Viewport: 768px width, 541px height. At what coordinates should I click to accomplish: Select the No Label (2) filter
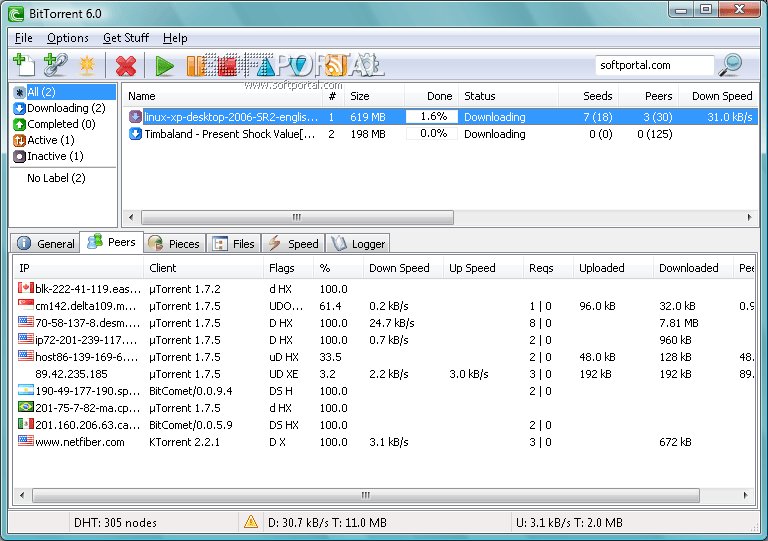[x=56, y=178]
